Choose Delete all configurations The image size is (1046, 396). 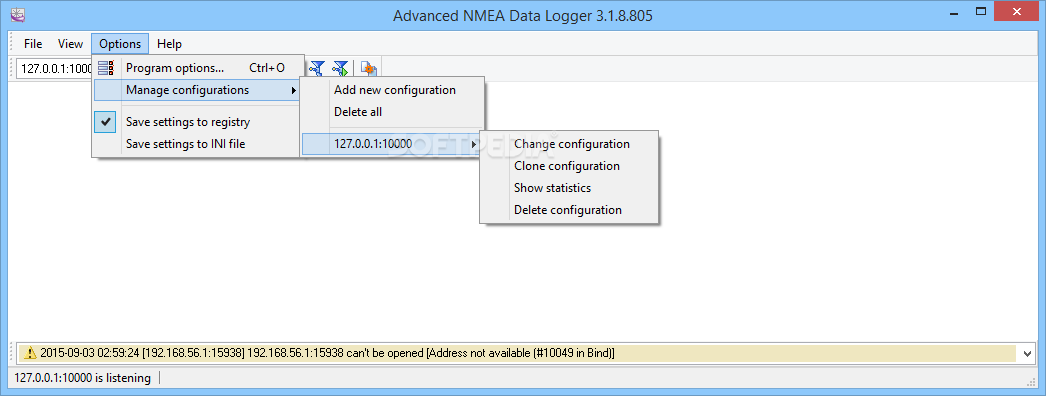[x=392, y=112]
